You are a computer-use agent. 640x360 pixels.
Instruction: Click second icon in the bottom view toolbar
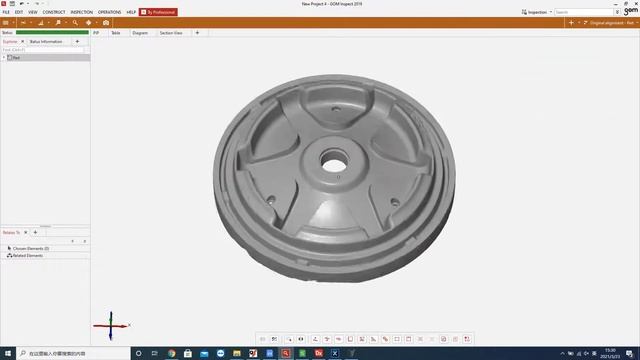274,339
